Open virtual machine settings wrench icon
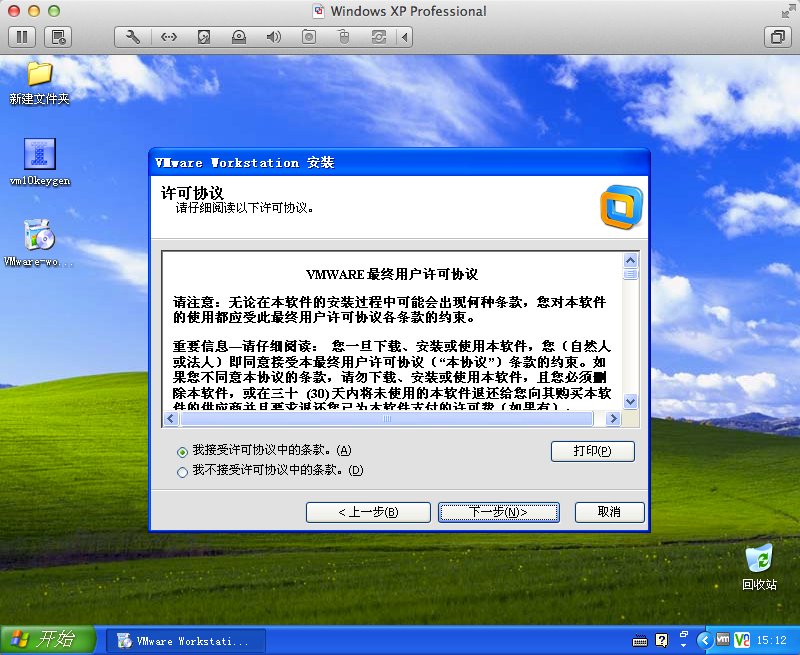 pyautogui.click(x=133, y=37)
